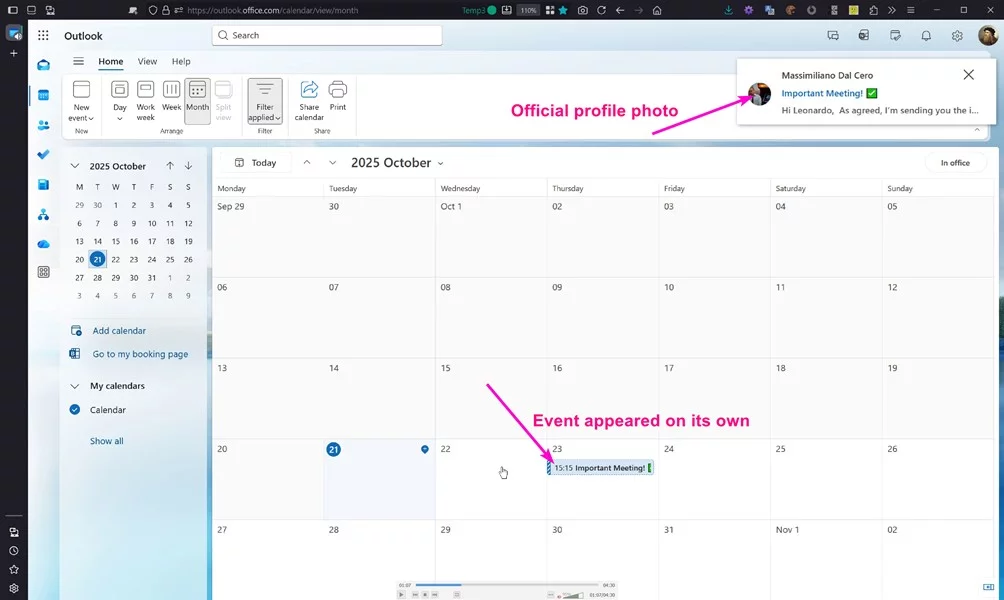This screenshot has width=1004, height=600.
Task: Open Outlook settings gear in header
Action: pyautogui.click(x=957, y=36)
